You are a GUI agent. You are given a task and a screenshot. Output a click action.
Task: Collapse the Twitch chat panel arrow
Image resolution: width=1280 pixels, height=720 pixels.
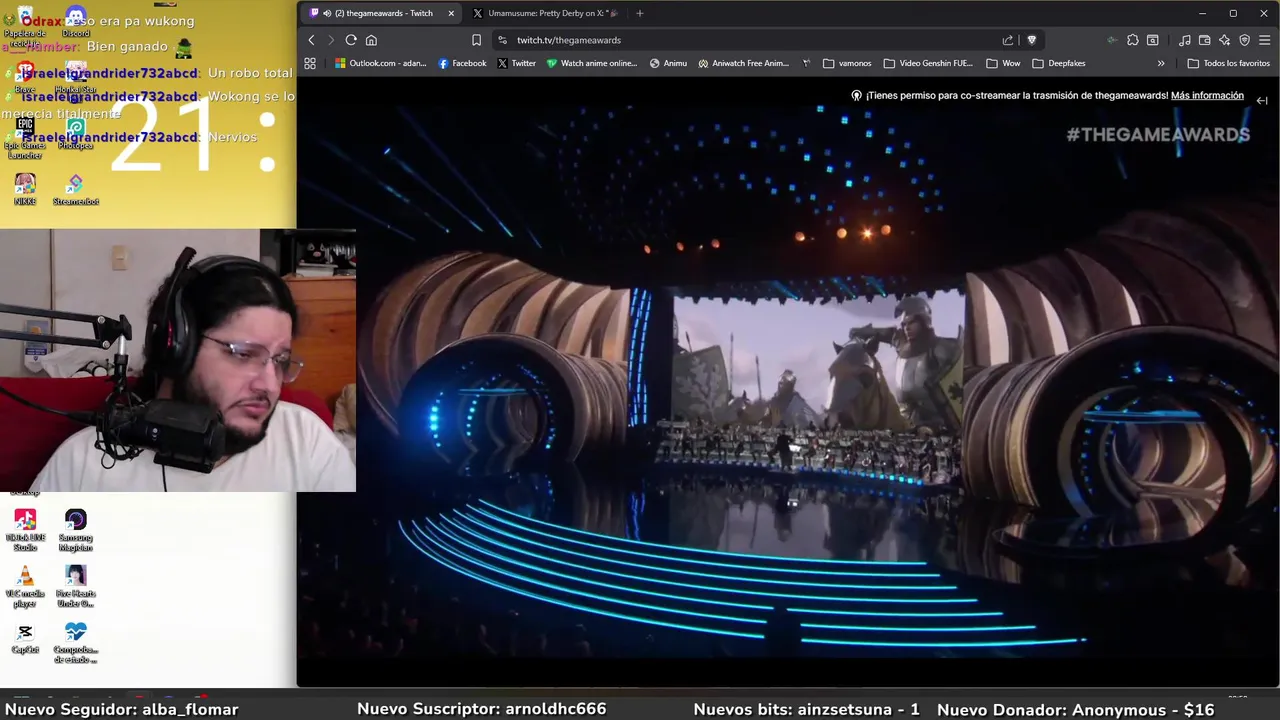(x=1262, y=101)
